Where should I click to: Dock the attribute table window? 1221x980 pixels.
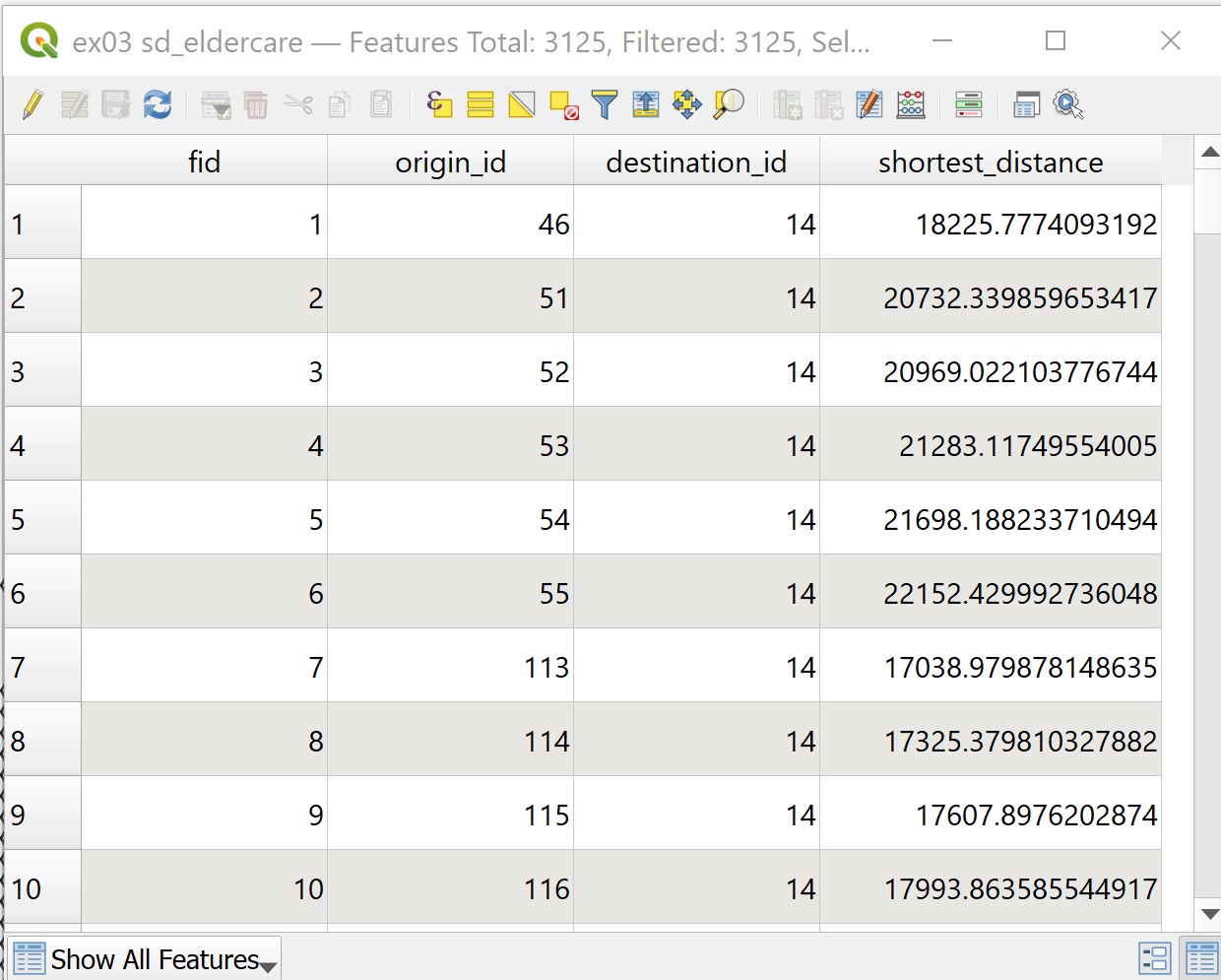[1026, 104]
